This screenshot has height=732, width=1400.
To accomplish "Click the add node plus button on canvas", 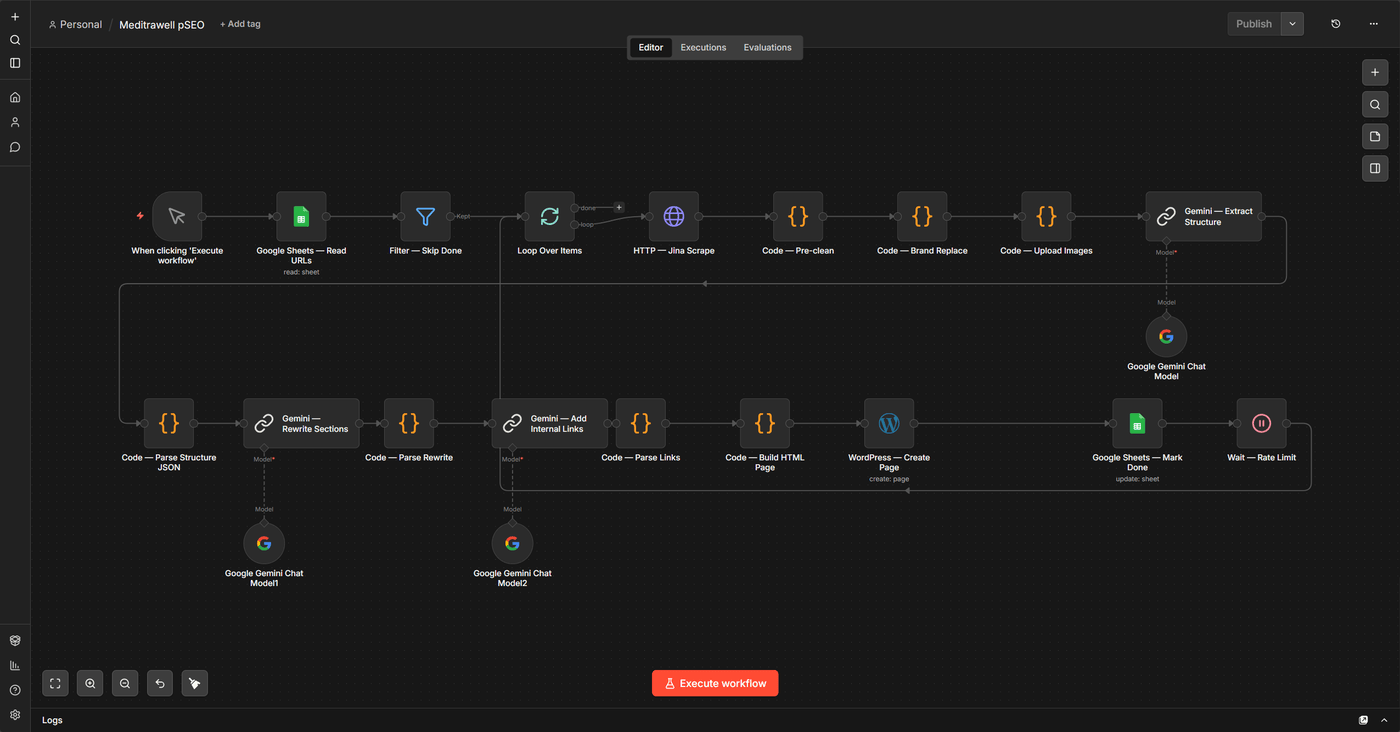I will pyautogui.click(x=1375, y=72).
